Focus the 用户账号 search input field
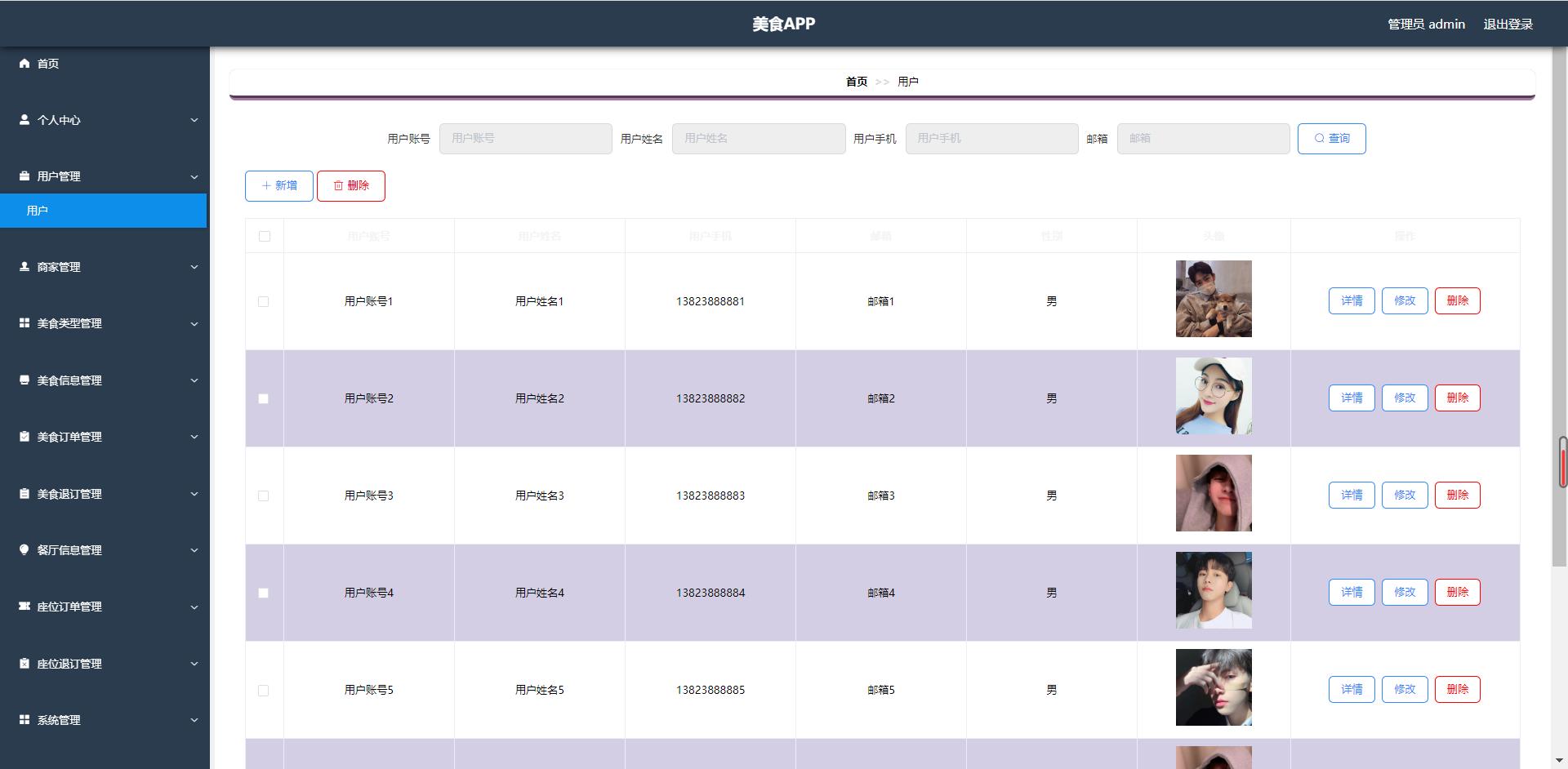The width and height of the screenshot is (1568, 769). 525,138
